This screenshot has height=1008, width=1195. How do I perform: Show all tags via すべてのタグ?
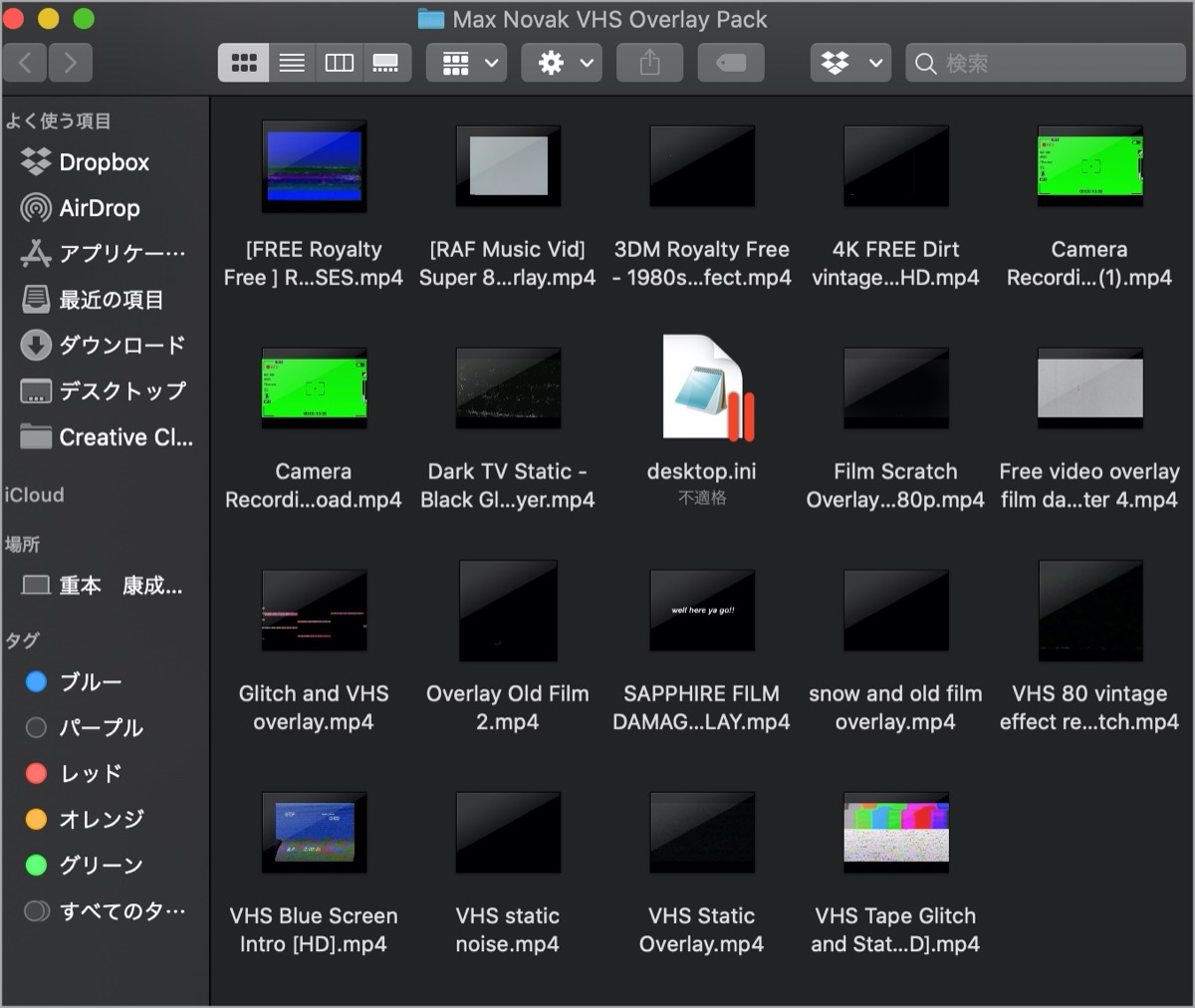point(105,911)
